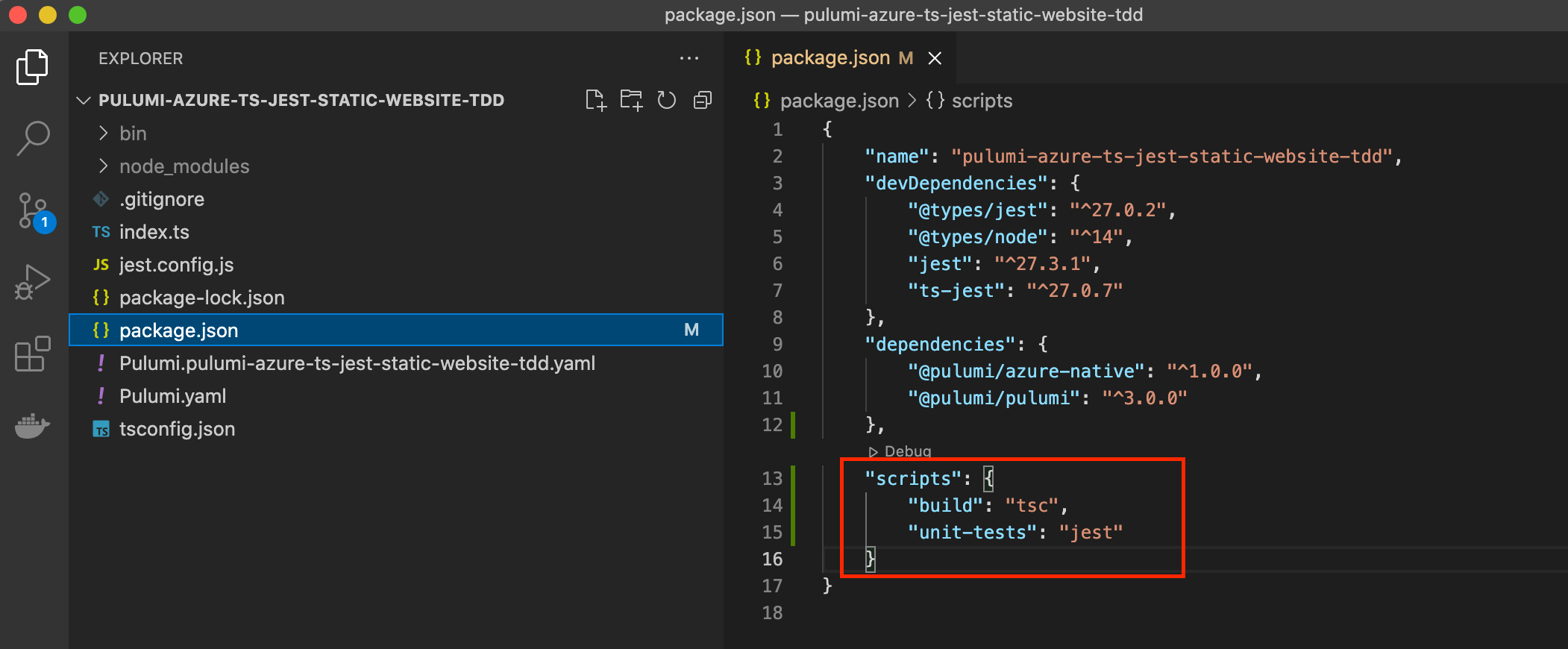Click the "^3.0.0" pulumi version value
The width and height of the screenshot is (1568, 649).
coord(1144,398)
